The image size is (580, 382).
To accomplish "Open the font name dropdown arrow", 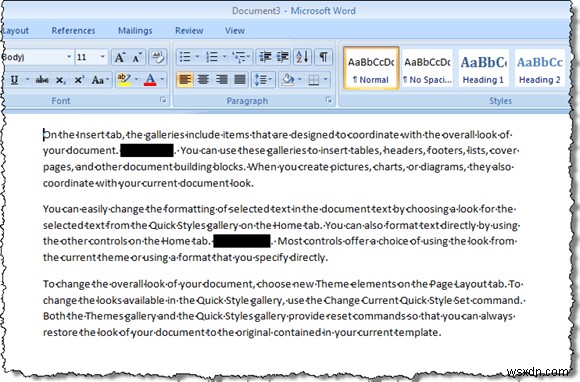I will (x=69, y=57).
